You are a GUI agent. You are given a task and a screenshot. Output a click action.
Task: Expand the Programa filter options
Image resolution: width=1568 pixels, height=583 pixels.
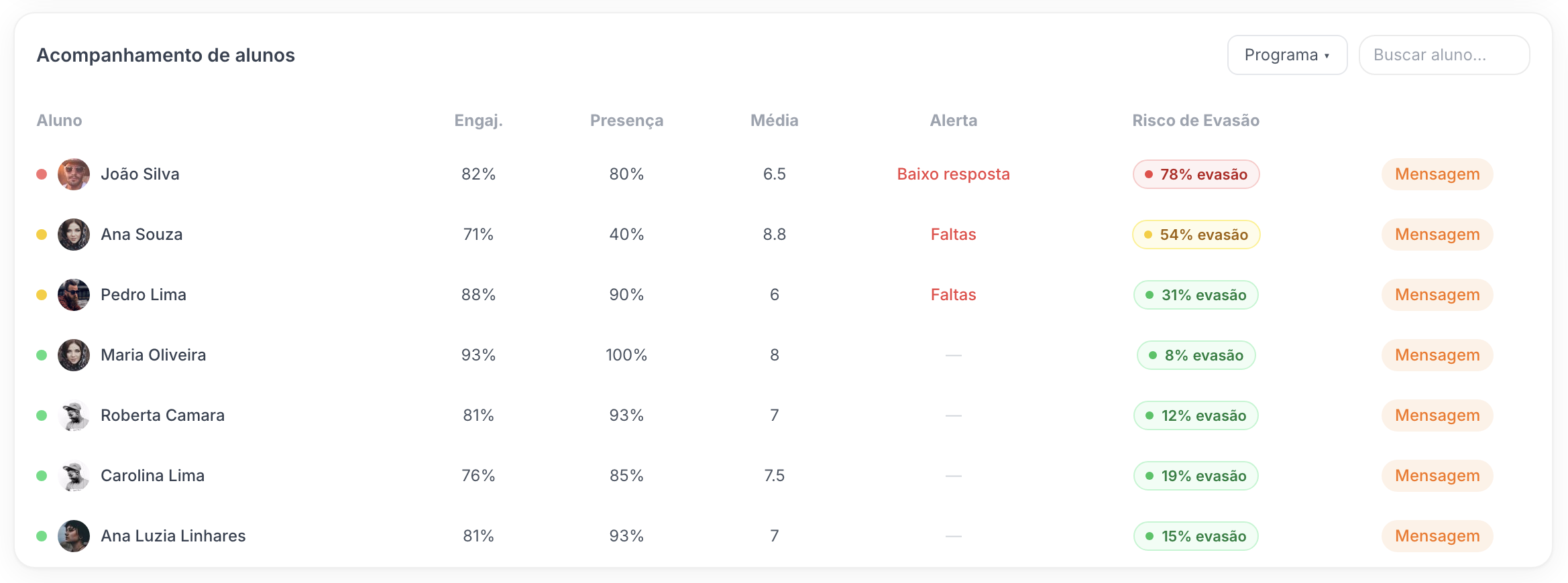click(1287, 54)
